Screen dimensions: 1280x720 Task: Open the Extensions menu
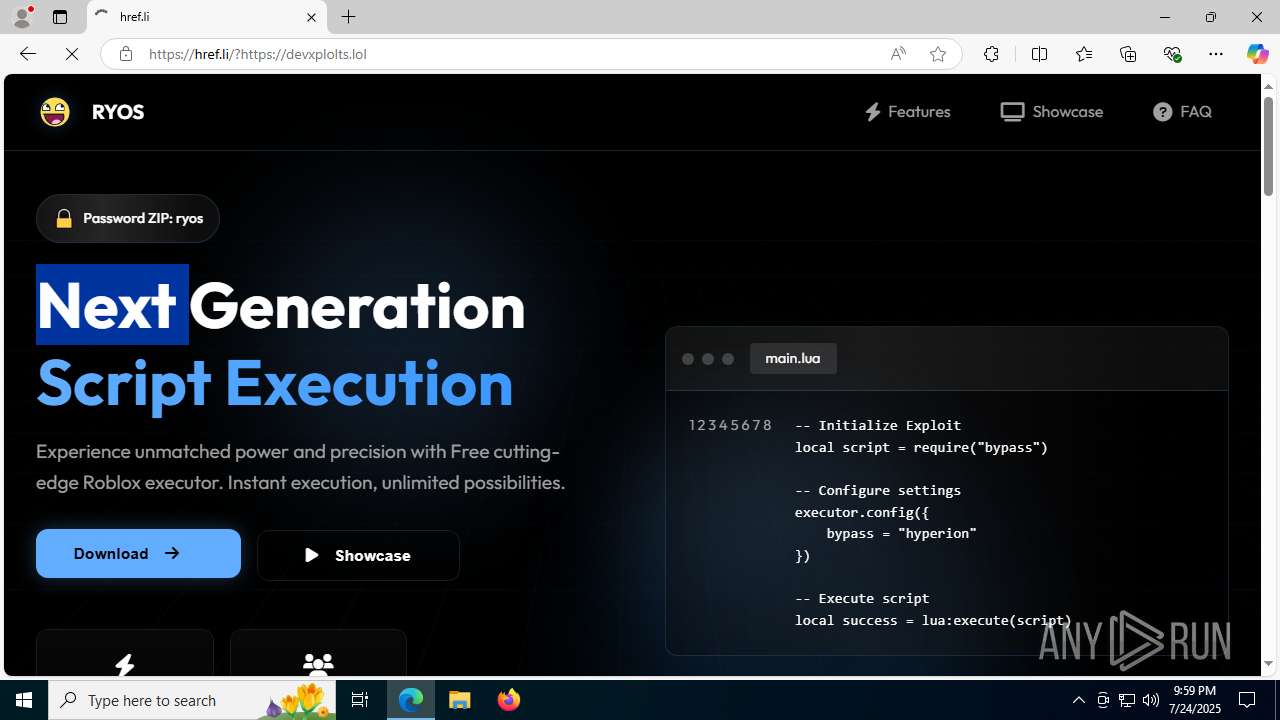991,54
